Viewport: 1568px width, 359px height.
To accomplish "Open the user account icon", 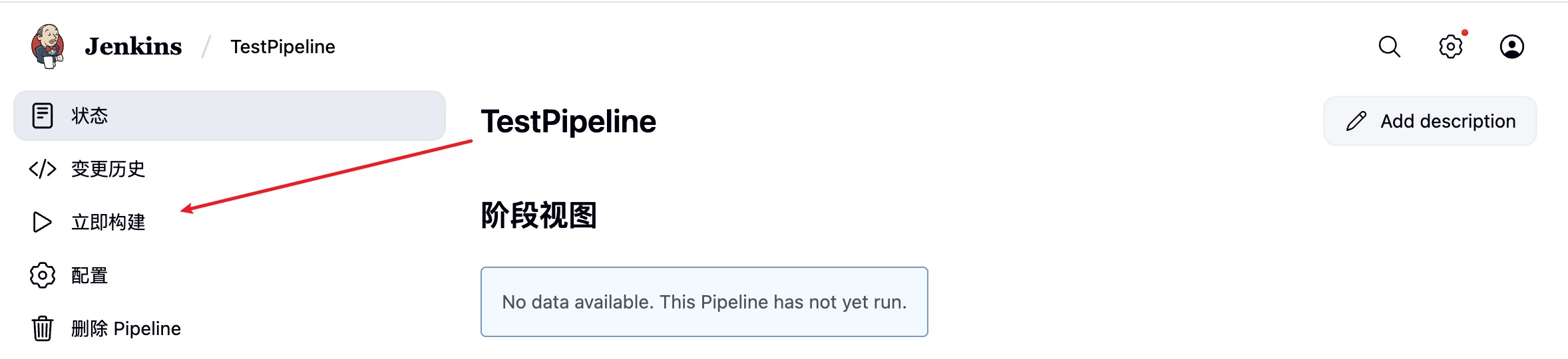I will point(1511,47).
